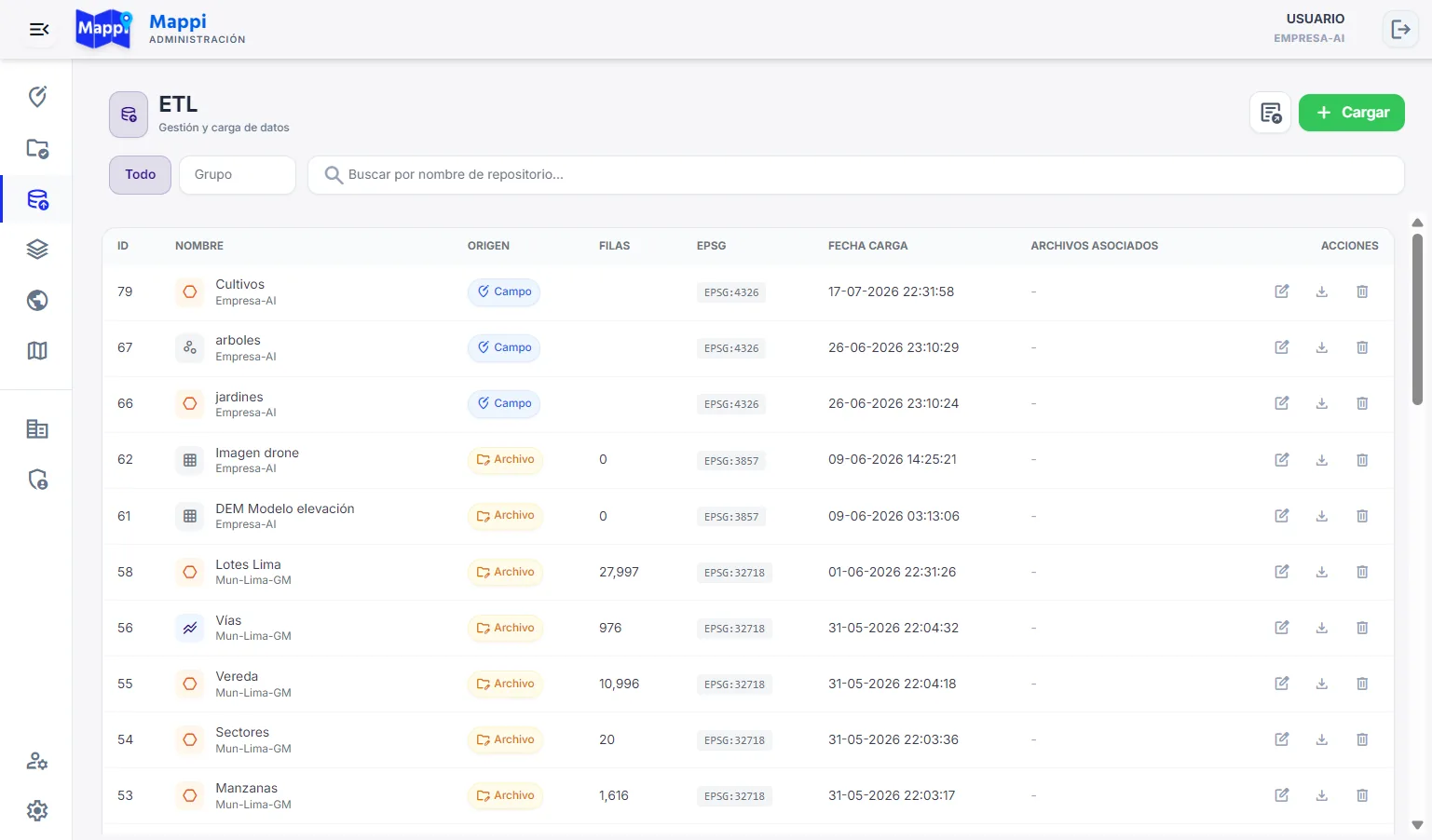Open the company building sidebar icon
1432x840 pixels.
[37, 428]
